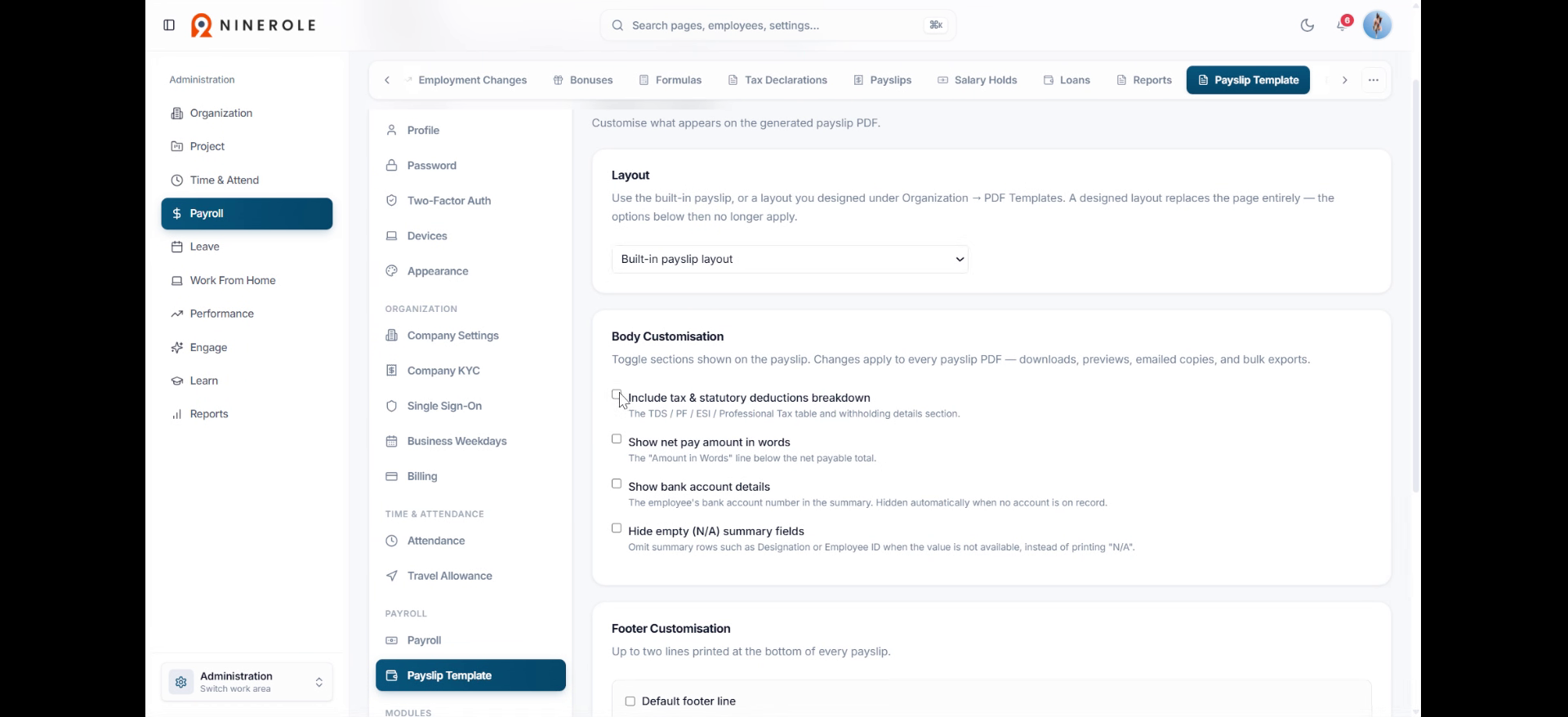Open the Ninerole logo home link
This screenshot has height=717, width=1568.
pyautogui.click(x=253, y=25)
